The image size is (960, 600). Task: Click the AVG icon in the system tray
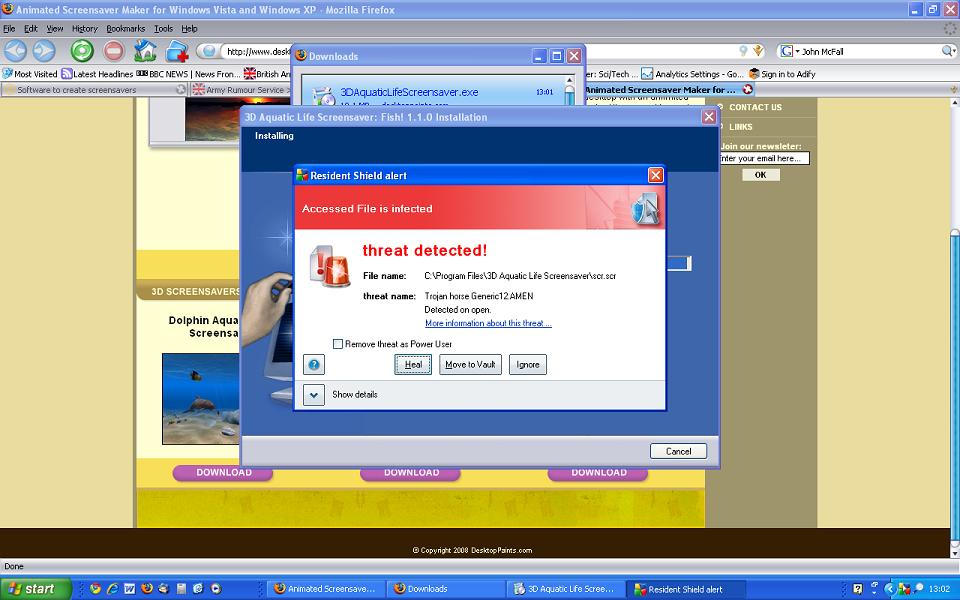tap(905, 589)
